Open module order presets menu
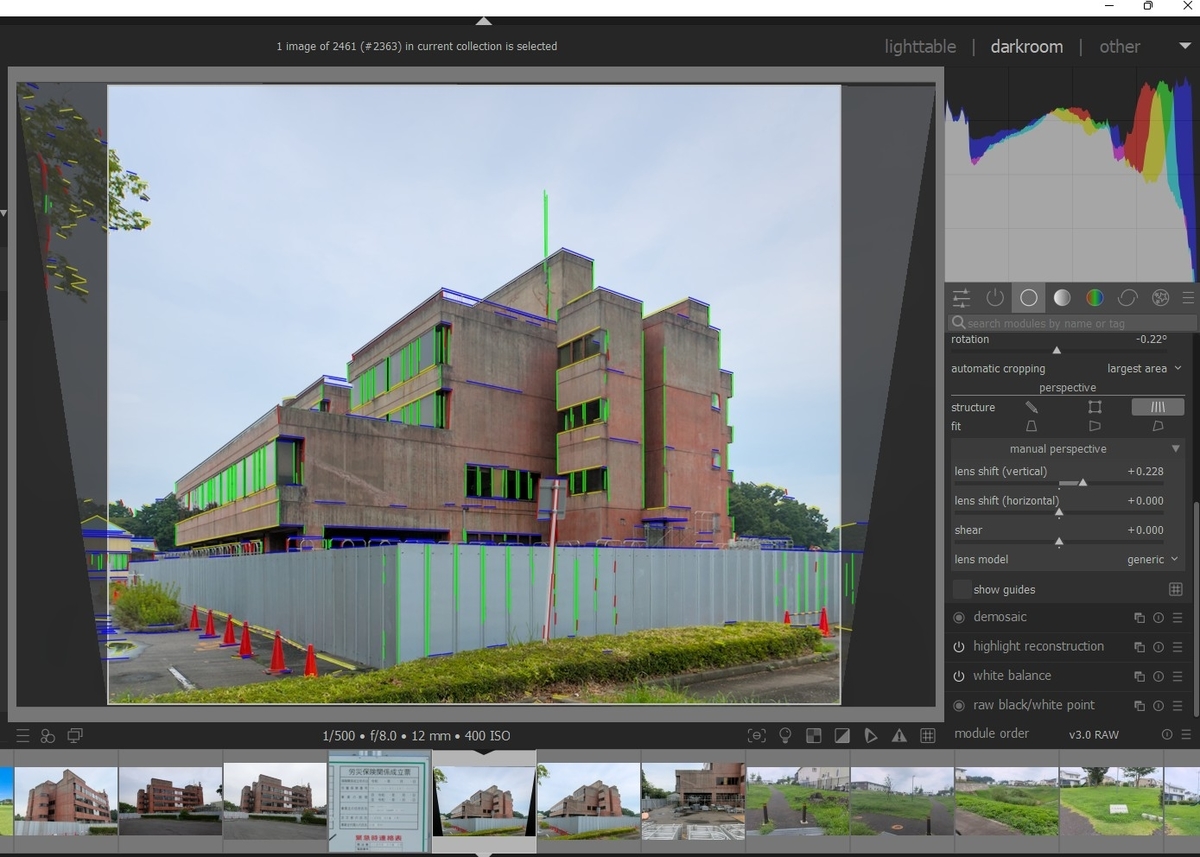1200x857 pixels. pyautogui.click(x=1185, y=735)
